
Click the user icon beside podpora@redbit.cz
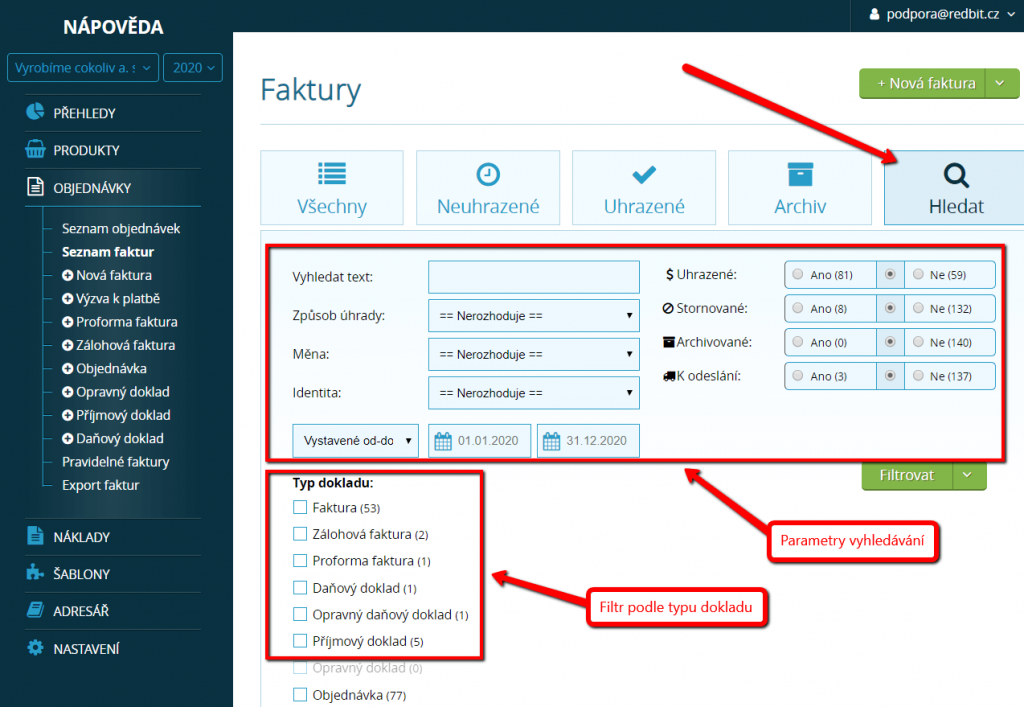[x=874, y=14]
